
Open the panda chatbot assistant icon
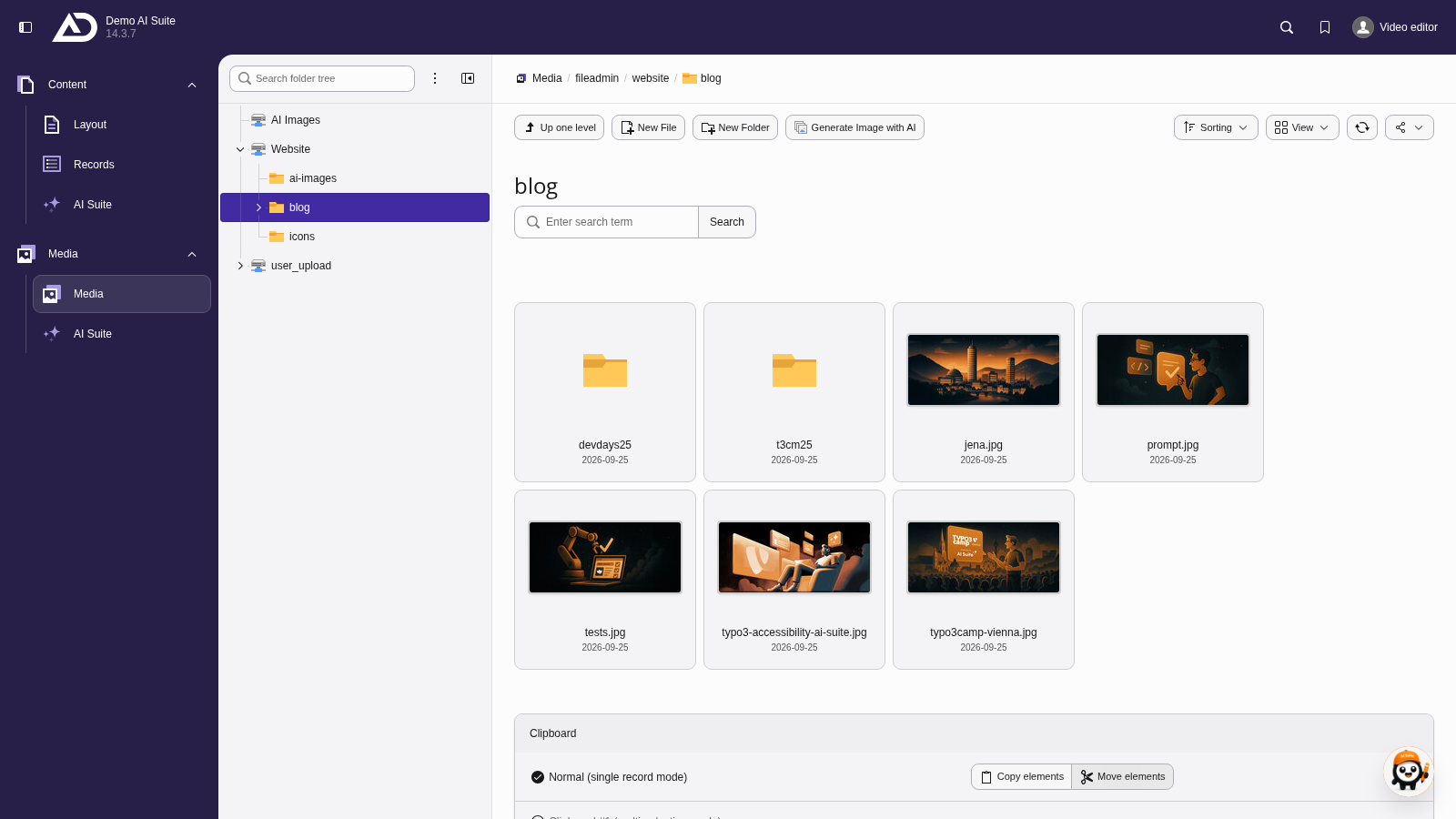pos(1409,772)
